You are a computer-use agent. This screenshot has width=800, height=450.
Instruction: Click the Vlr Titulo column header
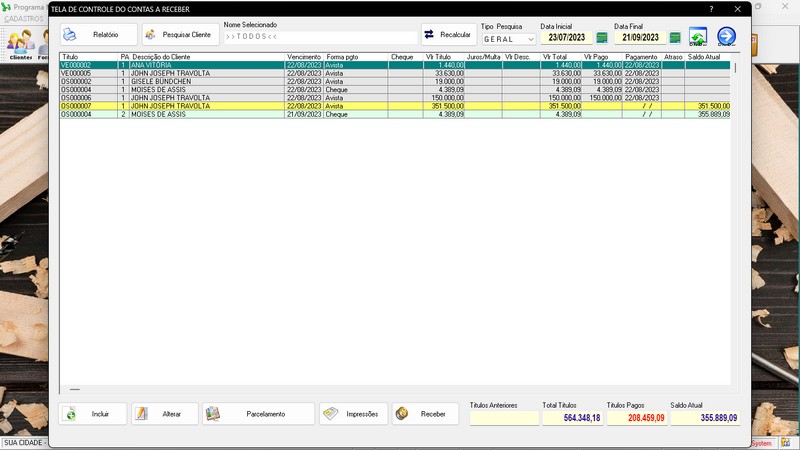pyautogui.click(x=443, y=57)
